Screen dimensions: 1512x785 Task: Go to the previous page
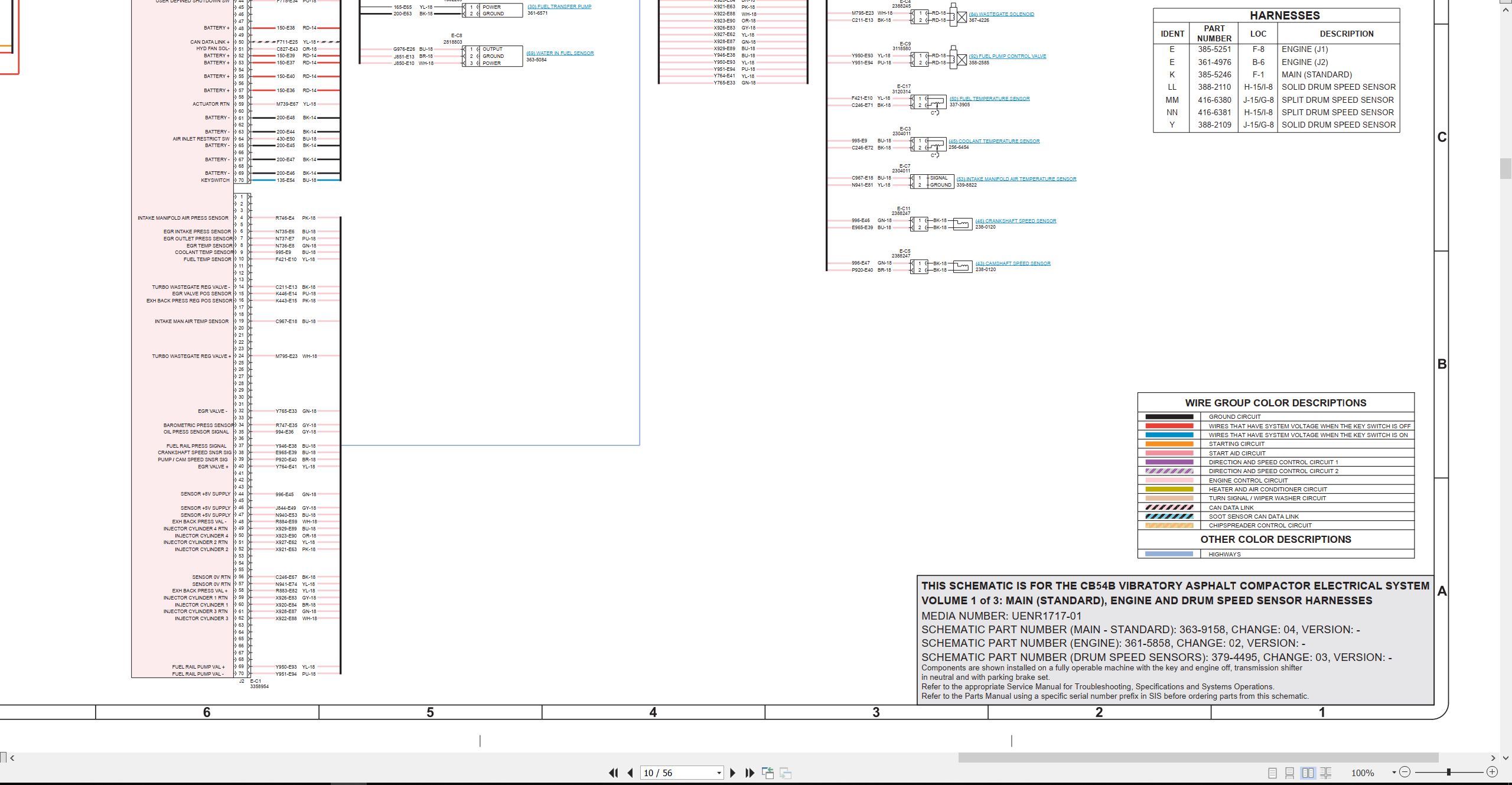pos(630,773)
